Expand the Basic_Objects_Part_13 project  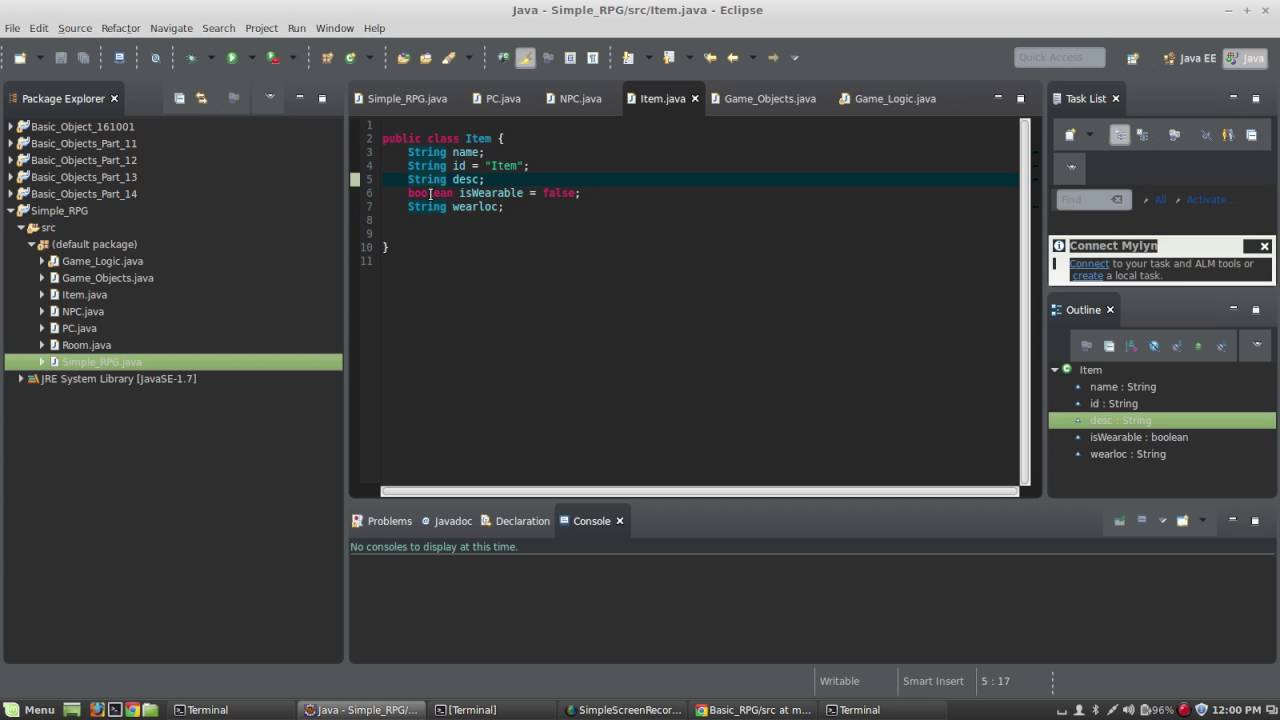pos(11,177)
